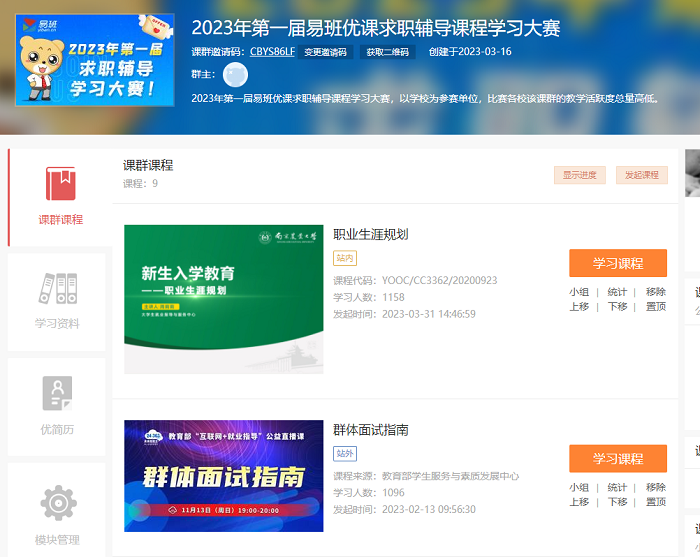Click the course group title 2023年第一届易班优课求职辅导课程学习大赛
The image size is (700, 557).
click(x=375, y=28)
